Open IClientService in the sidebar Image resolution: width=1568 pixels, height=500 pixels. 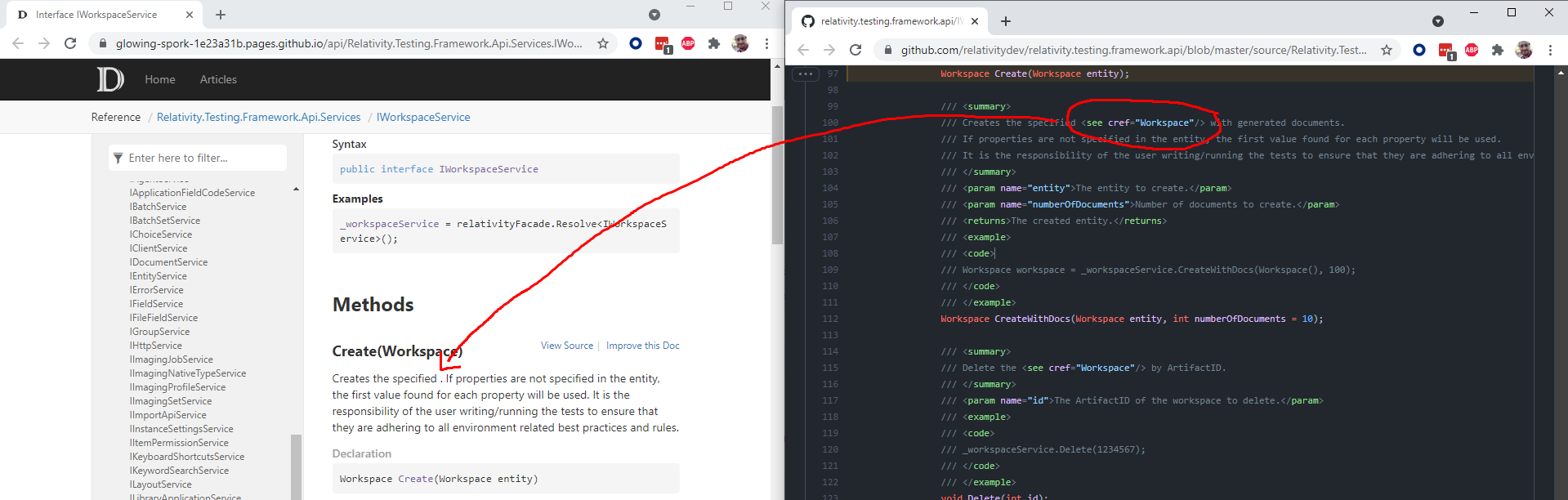click(159, 248)
